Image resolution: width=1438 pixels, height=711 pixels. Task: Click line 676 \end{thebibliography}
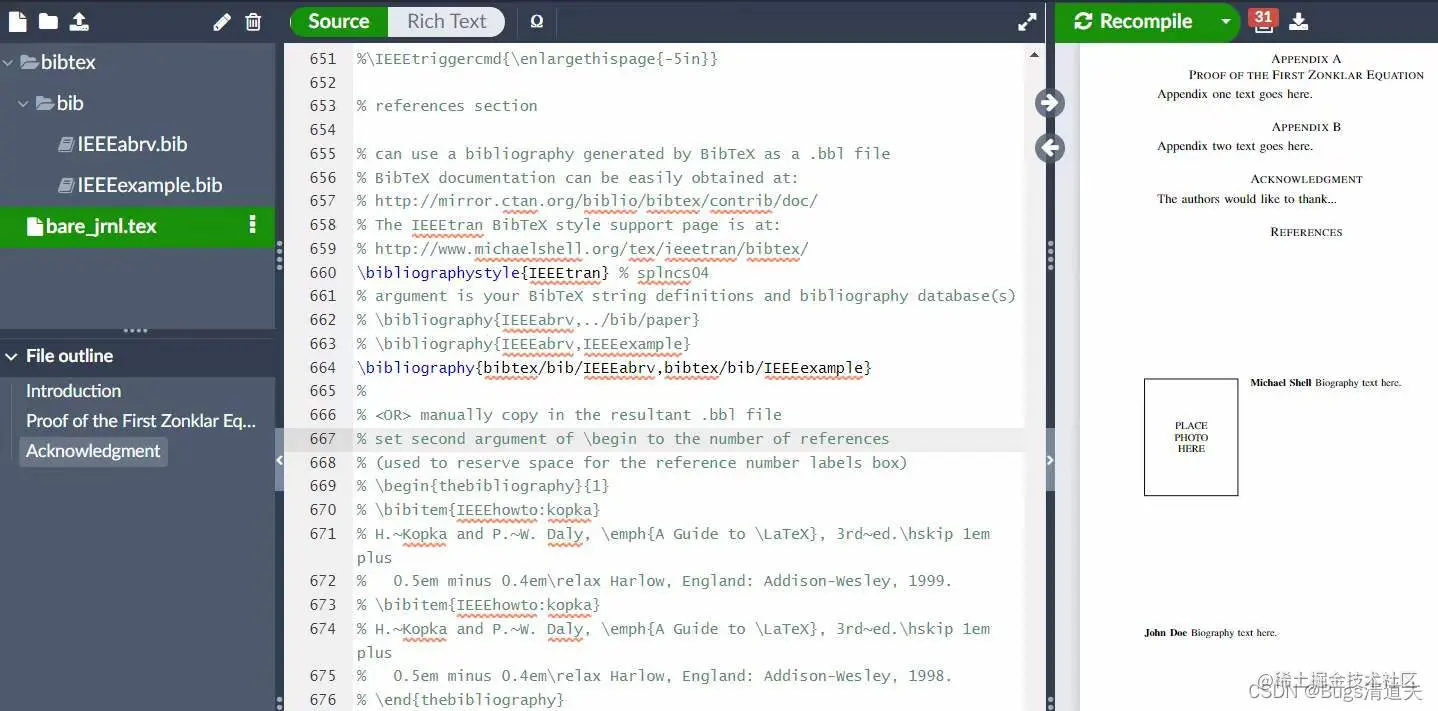point(461,700)
